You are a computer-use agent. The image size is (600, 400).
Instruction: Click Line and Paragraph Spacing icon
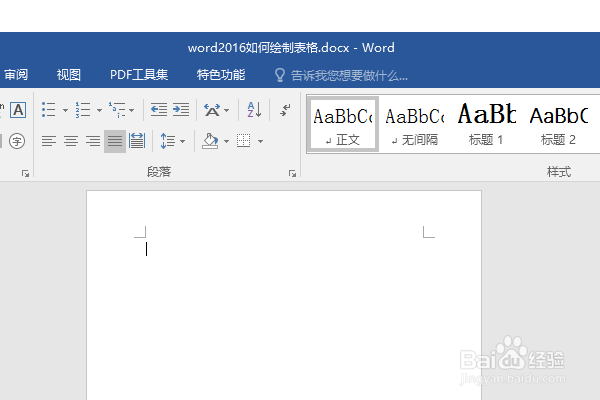[168, 141]
